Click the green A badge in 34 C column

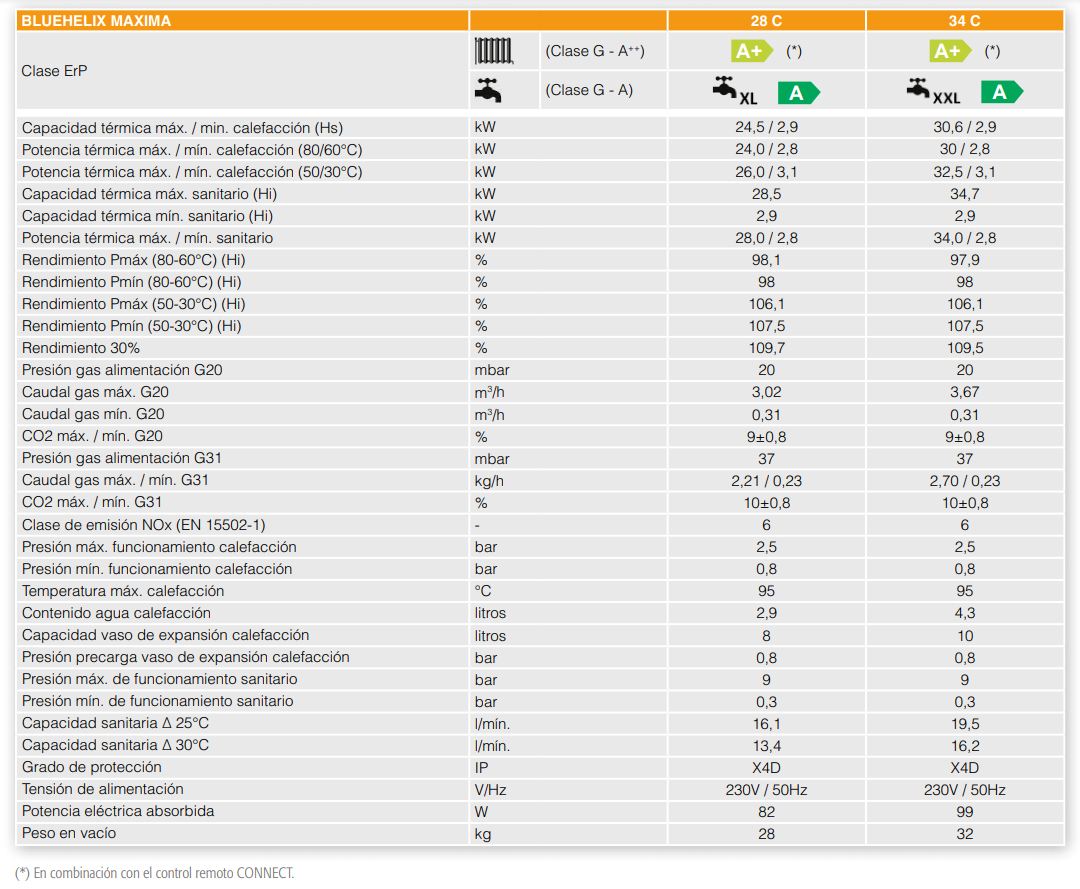(x=1000, y=93)
